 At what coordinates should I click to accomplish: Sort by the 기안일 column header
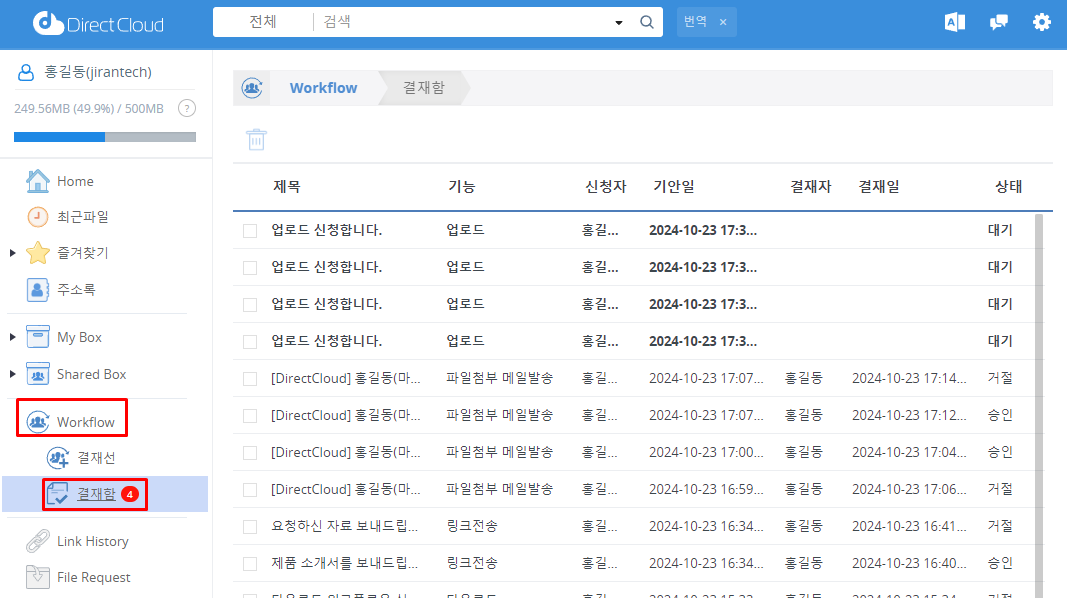[x=674, y=186]
